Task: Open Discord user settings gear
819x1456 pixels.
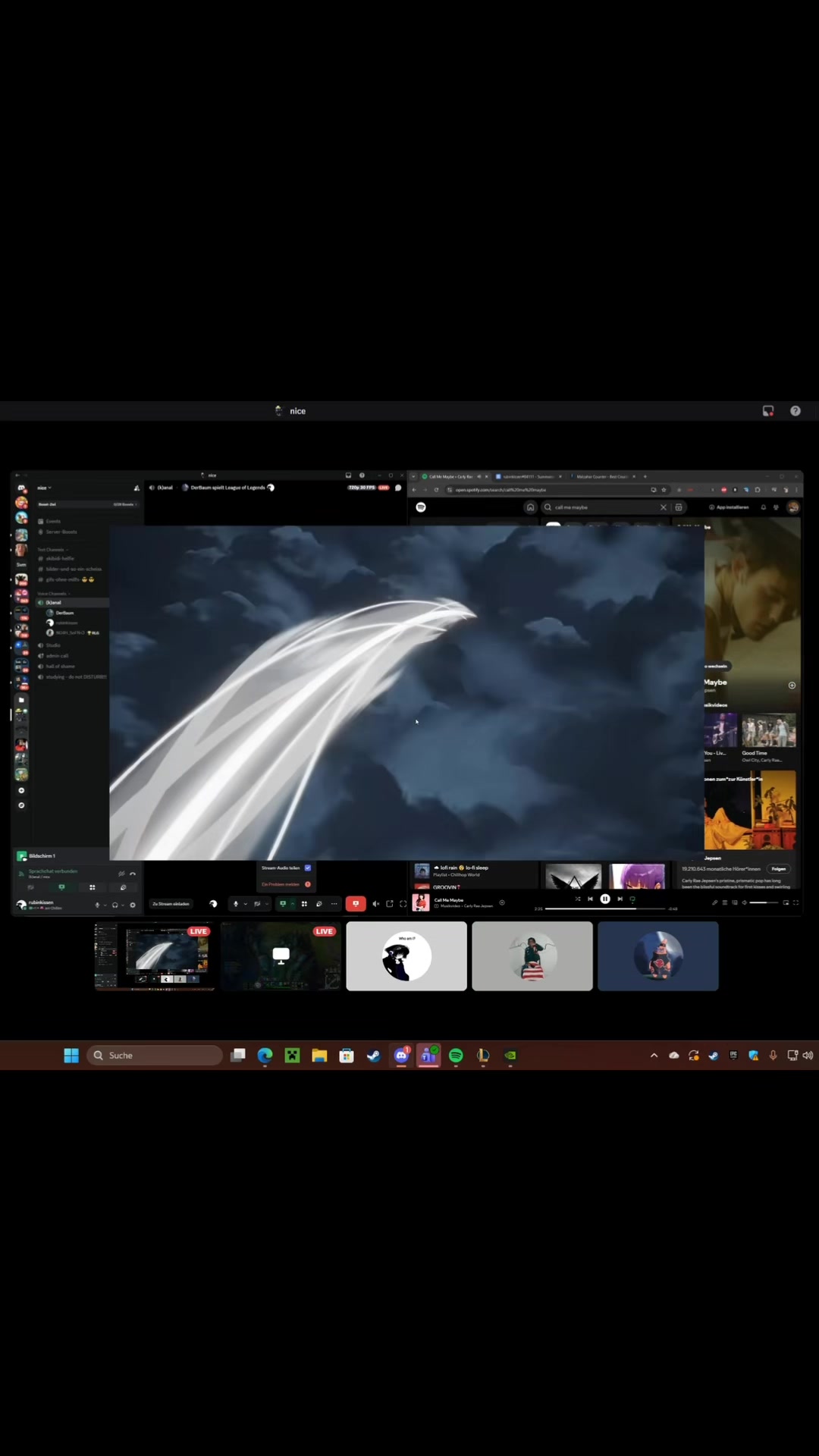Action: 133,905
